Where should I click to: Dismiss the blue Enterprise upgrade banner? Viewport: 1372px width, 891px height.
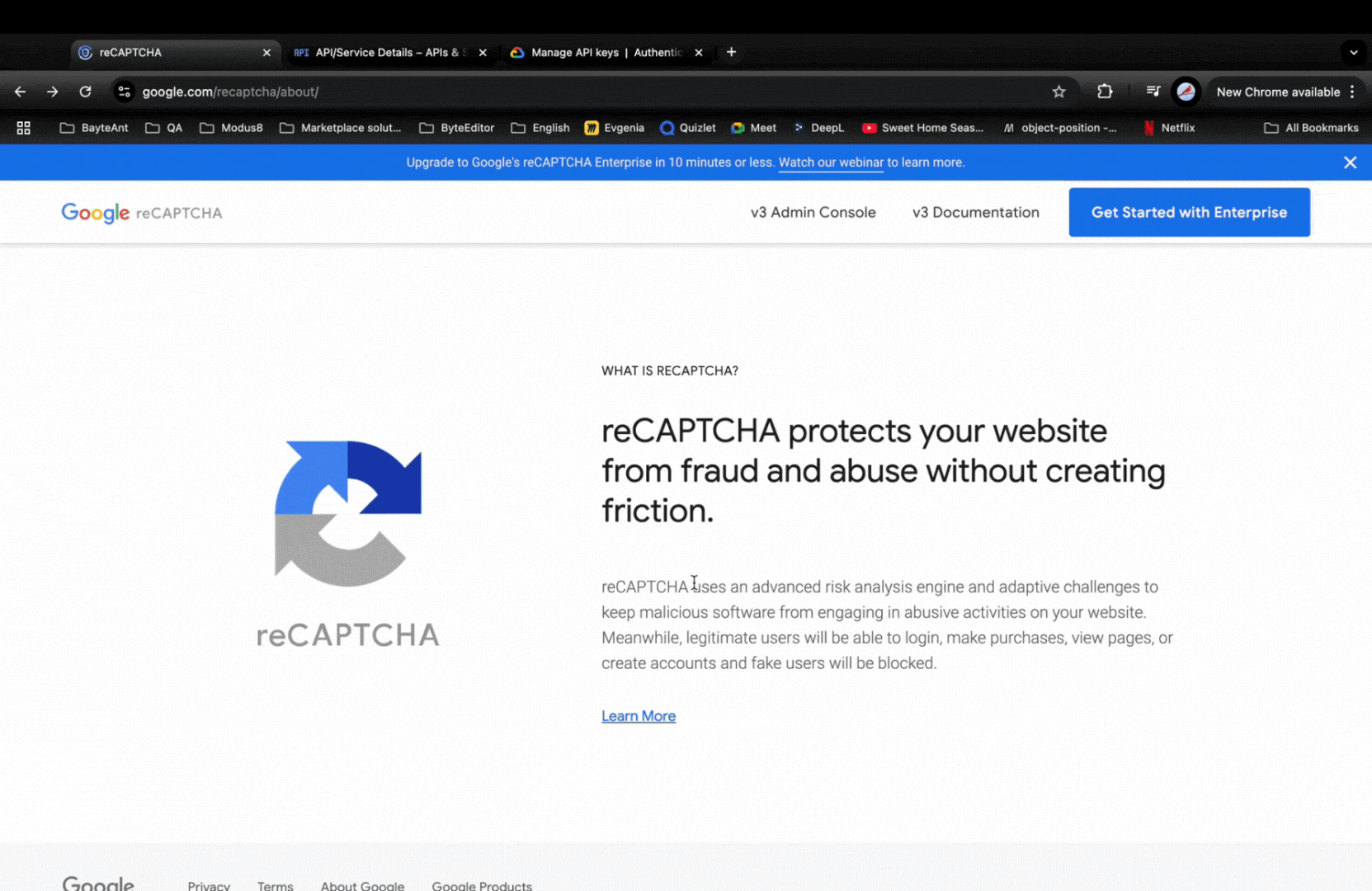1350,163
